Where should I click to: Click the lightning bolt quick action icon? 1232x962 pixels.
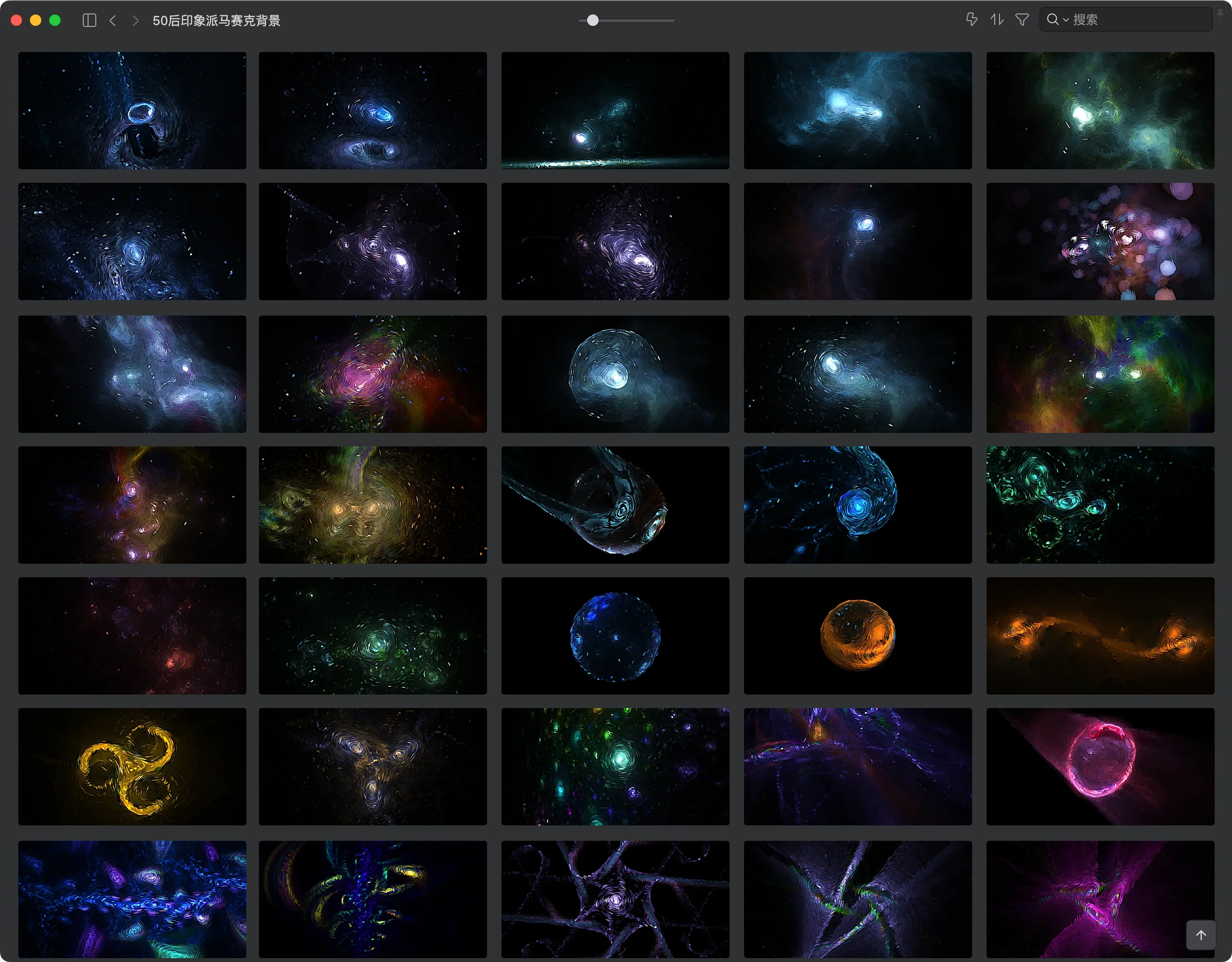click(971, 20)
